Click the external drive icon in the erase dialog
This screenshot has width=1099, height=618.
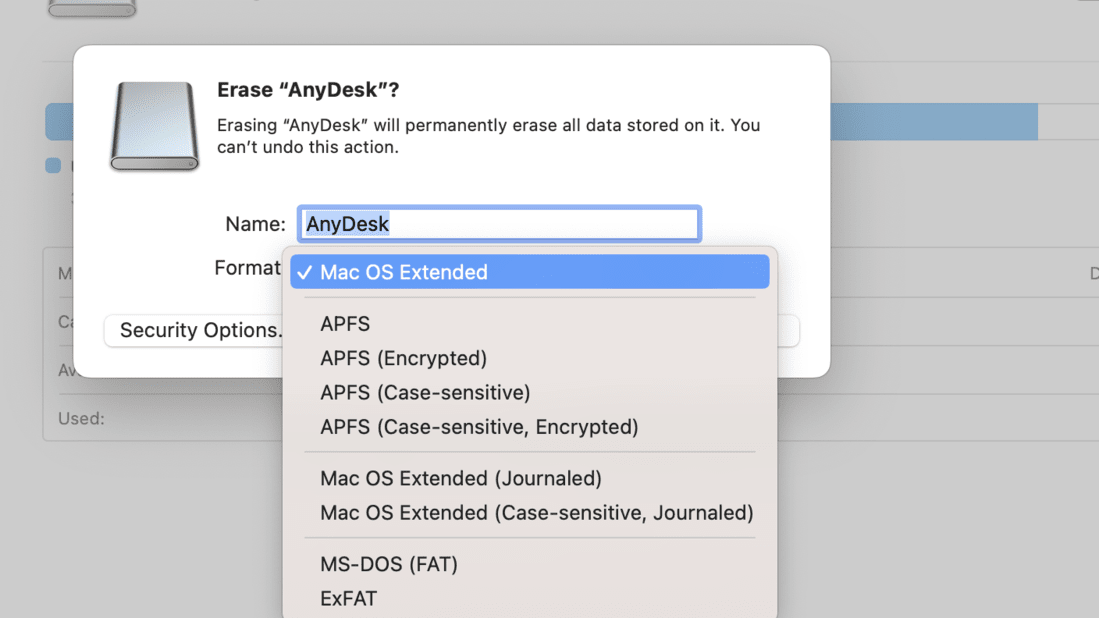154,126
